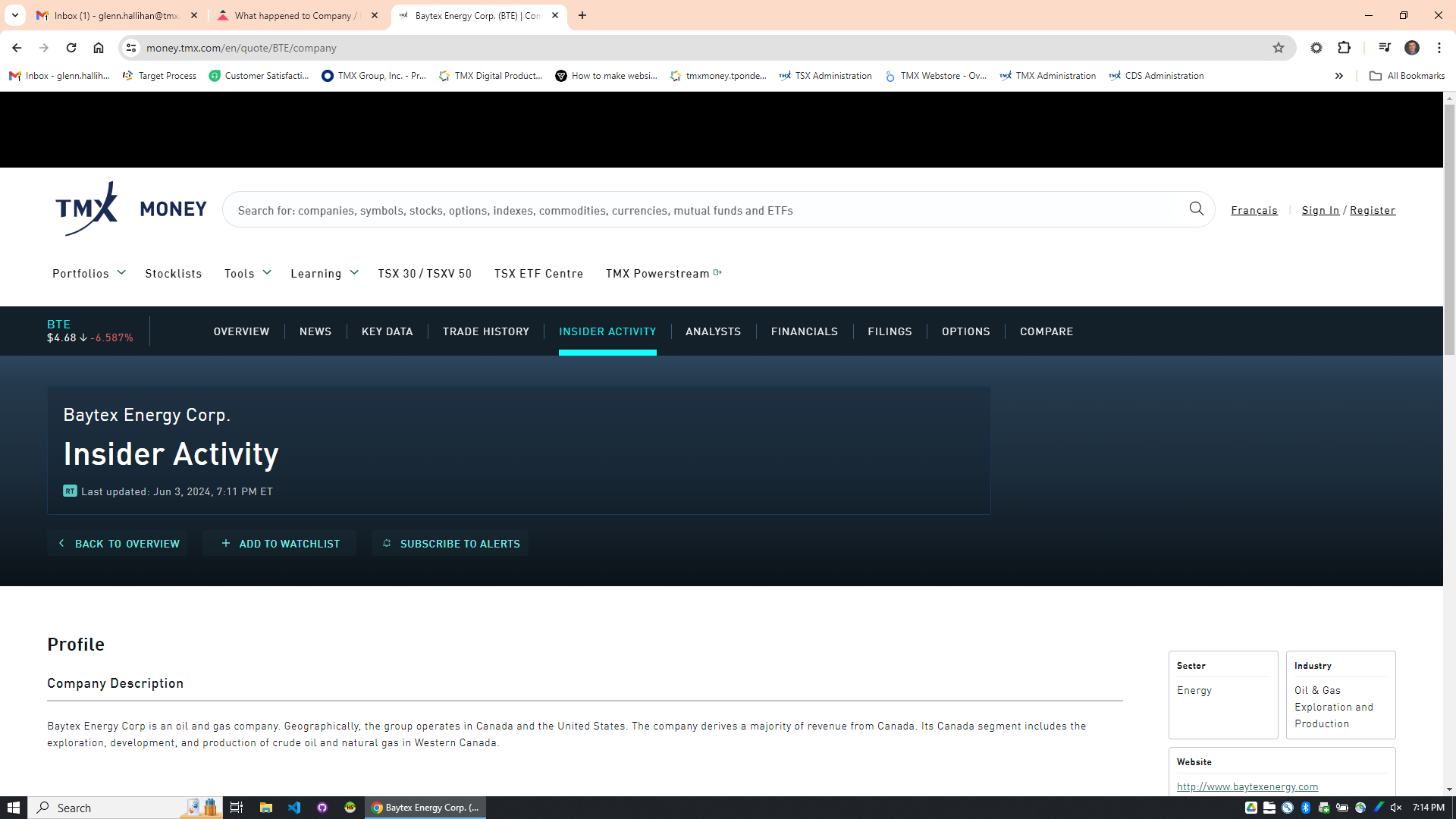Open the Baytex Energy website link

coord(1247,786)
